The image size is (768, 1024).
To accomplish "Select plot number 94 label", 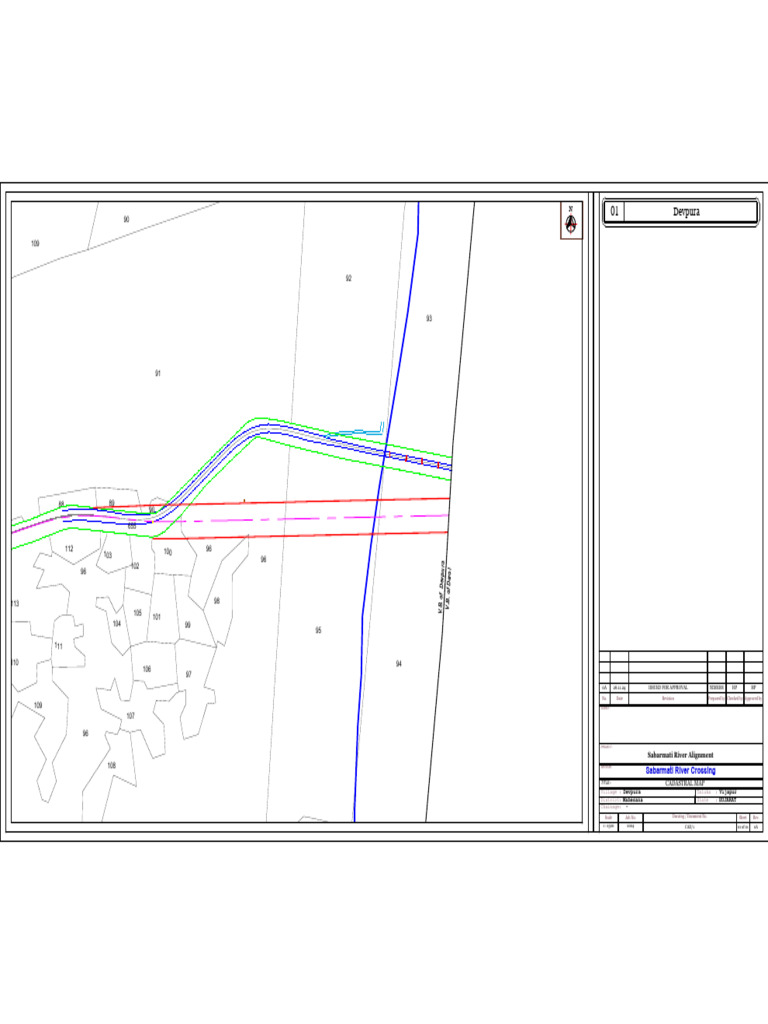I will coord(398,664).
